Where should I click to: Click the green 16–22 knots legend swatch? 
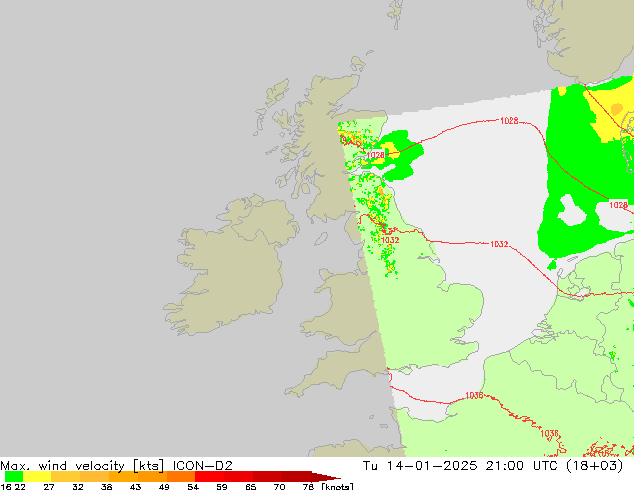[x=14, y=476]
